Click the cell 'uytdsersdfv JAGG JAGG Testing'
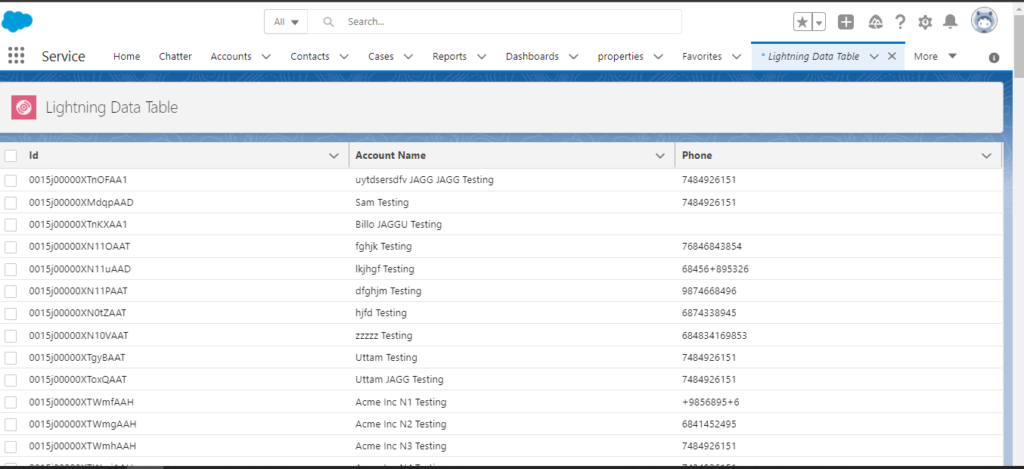Viewport: 1024px width, 469px height. [x=424, y=180]
